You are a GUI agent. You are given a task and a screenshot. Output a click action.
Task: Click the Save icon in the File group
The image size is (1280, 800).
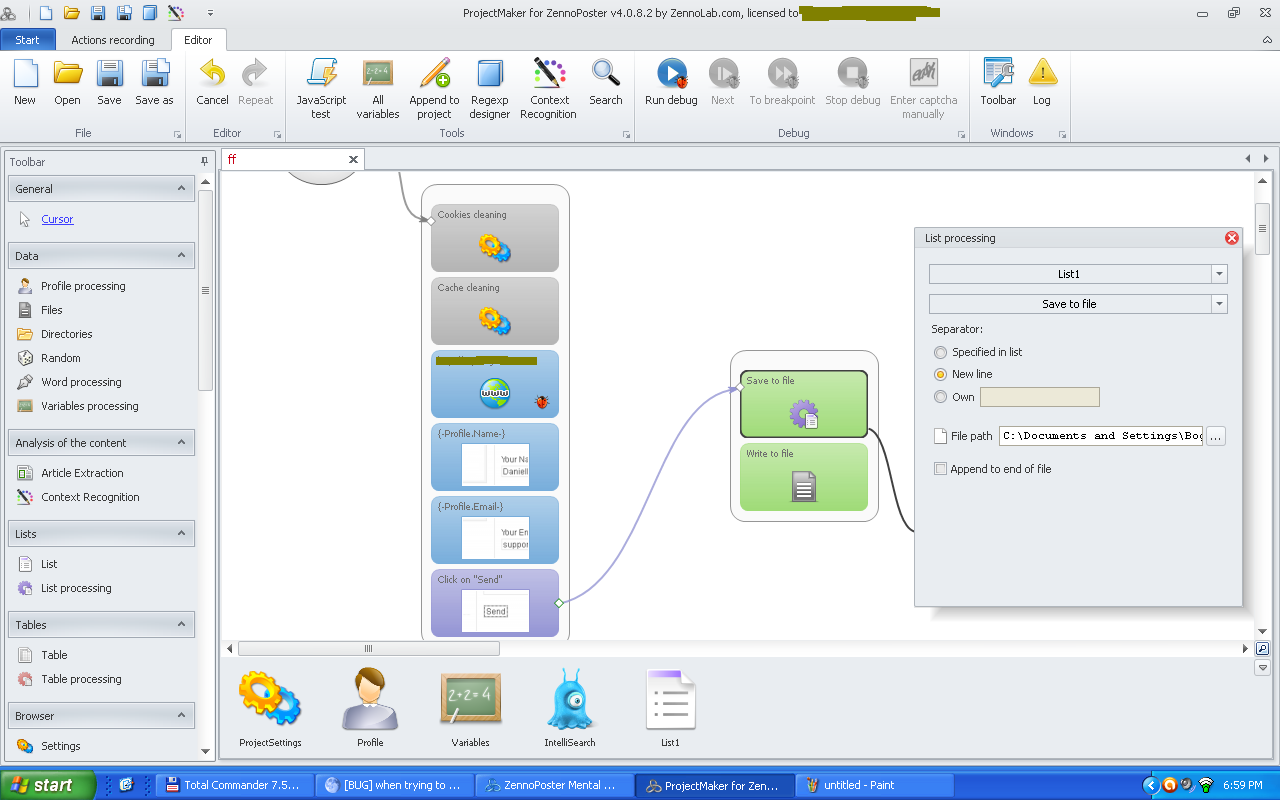coord(109,73)
